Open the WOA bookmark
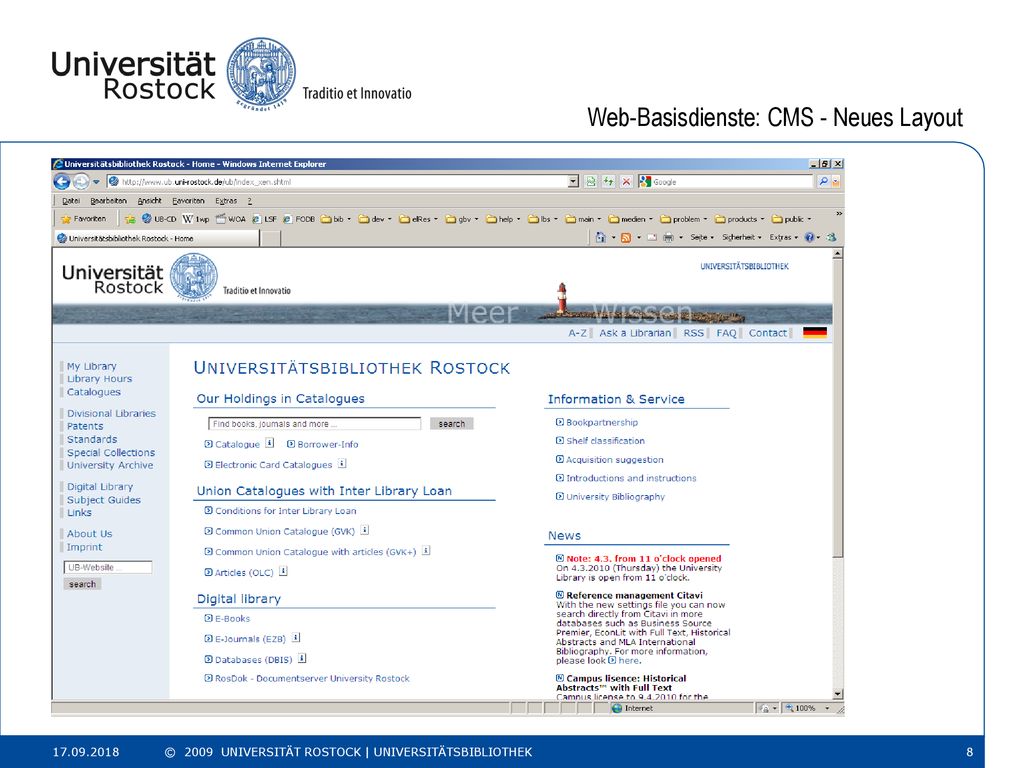Image resolution: width=1024 pixels, height=768 pixels. (x=231, y=219)
